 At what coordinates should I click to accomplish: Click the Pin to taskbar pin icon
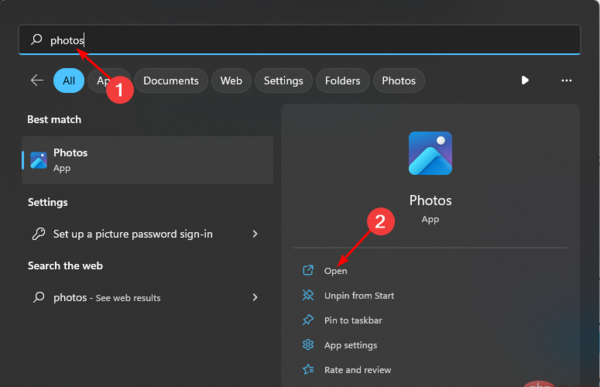point(308,320)
